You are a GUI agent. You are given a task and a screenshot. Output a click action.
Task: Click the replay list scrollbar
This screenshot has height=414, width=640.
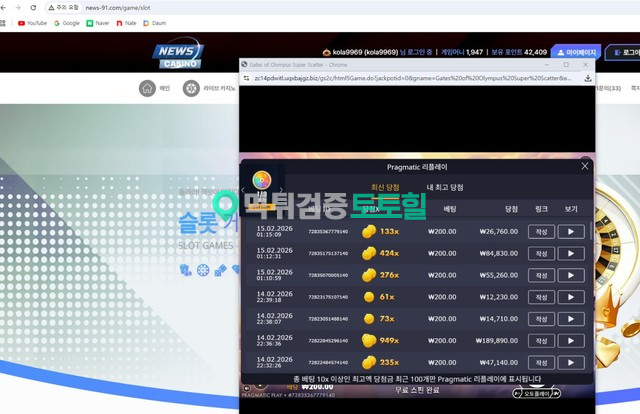tap(590, 290)
